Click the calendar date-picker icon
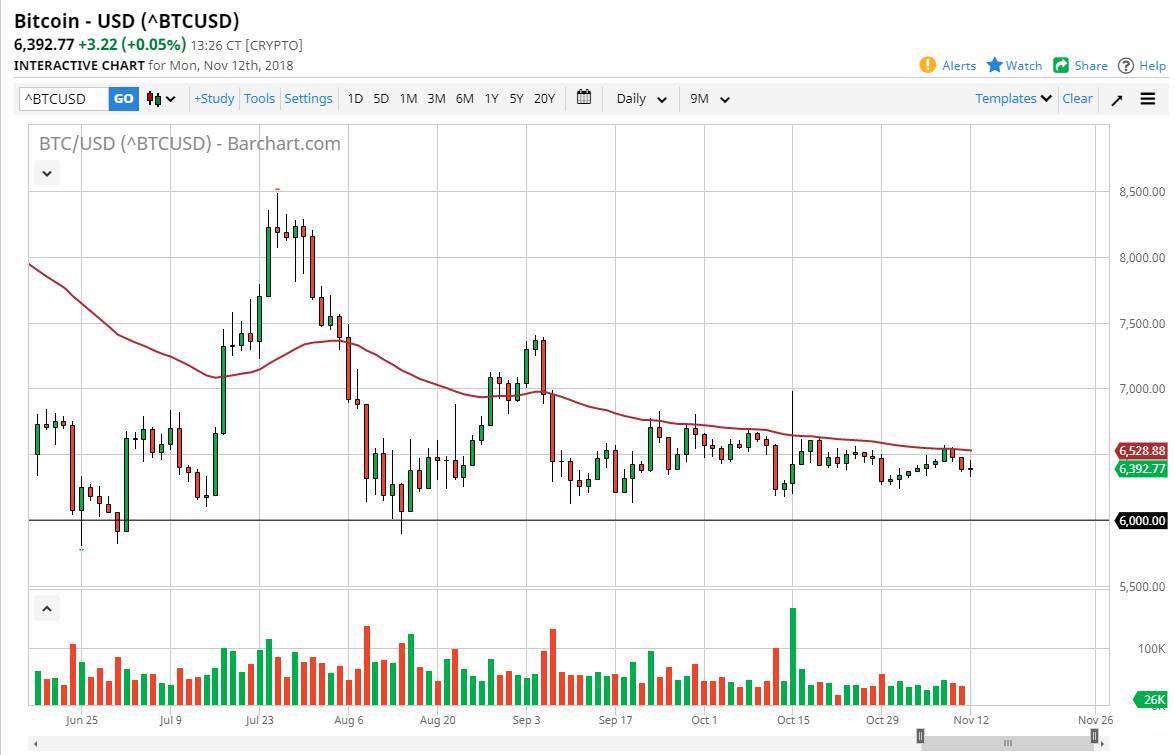1175x755 pixels. (x=583, y=98)
